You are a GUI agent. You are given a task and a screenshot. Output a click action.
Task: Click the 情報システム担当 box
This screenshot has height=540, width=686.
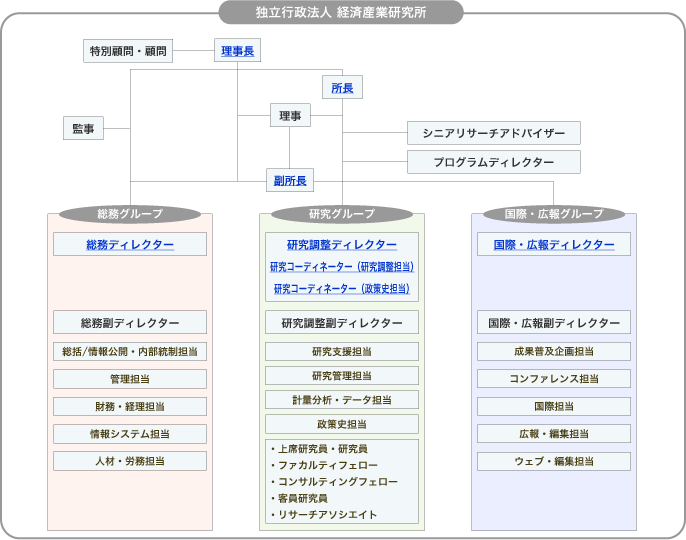130,434
